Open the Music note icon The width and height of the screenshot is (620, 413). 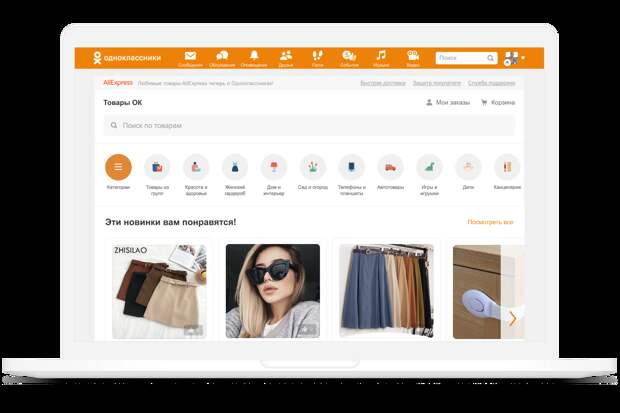click(x=381, y=55)
